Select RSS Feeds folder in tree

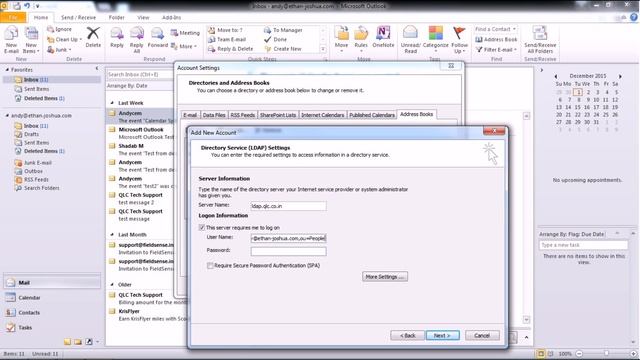36,180
